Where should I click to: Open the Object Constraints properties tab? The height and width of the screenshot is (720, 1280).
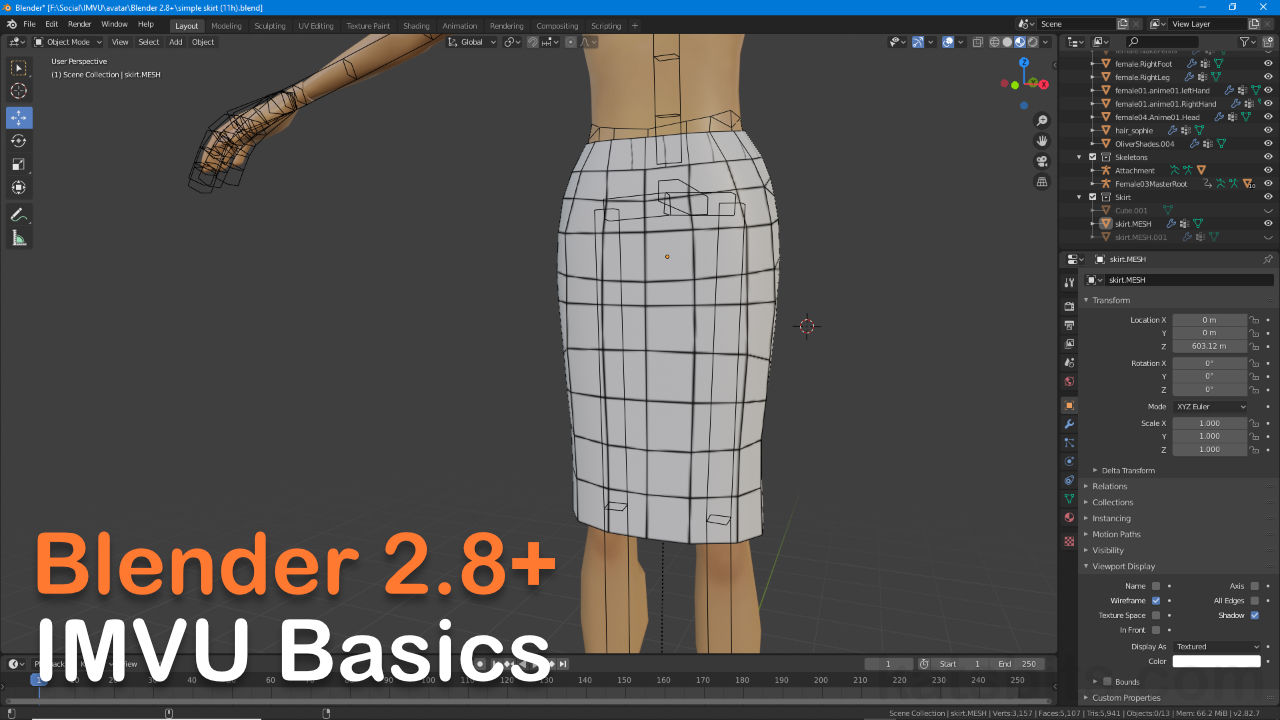[1069, 480]
